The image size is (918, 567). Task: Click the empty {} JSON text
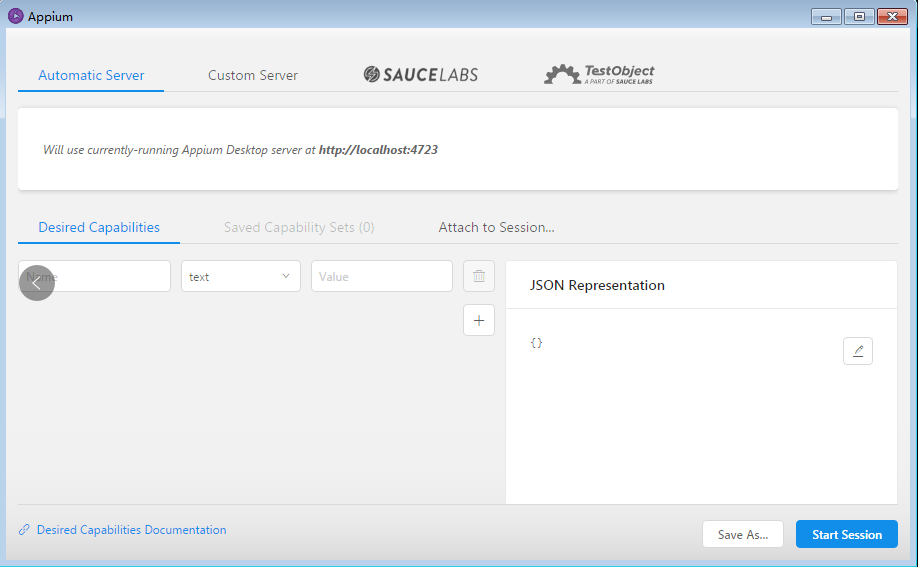[x=536, y=343]
